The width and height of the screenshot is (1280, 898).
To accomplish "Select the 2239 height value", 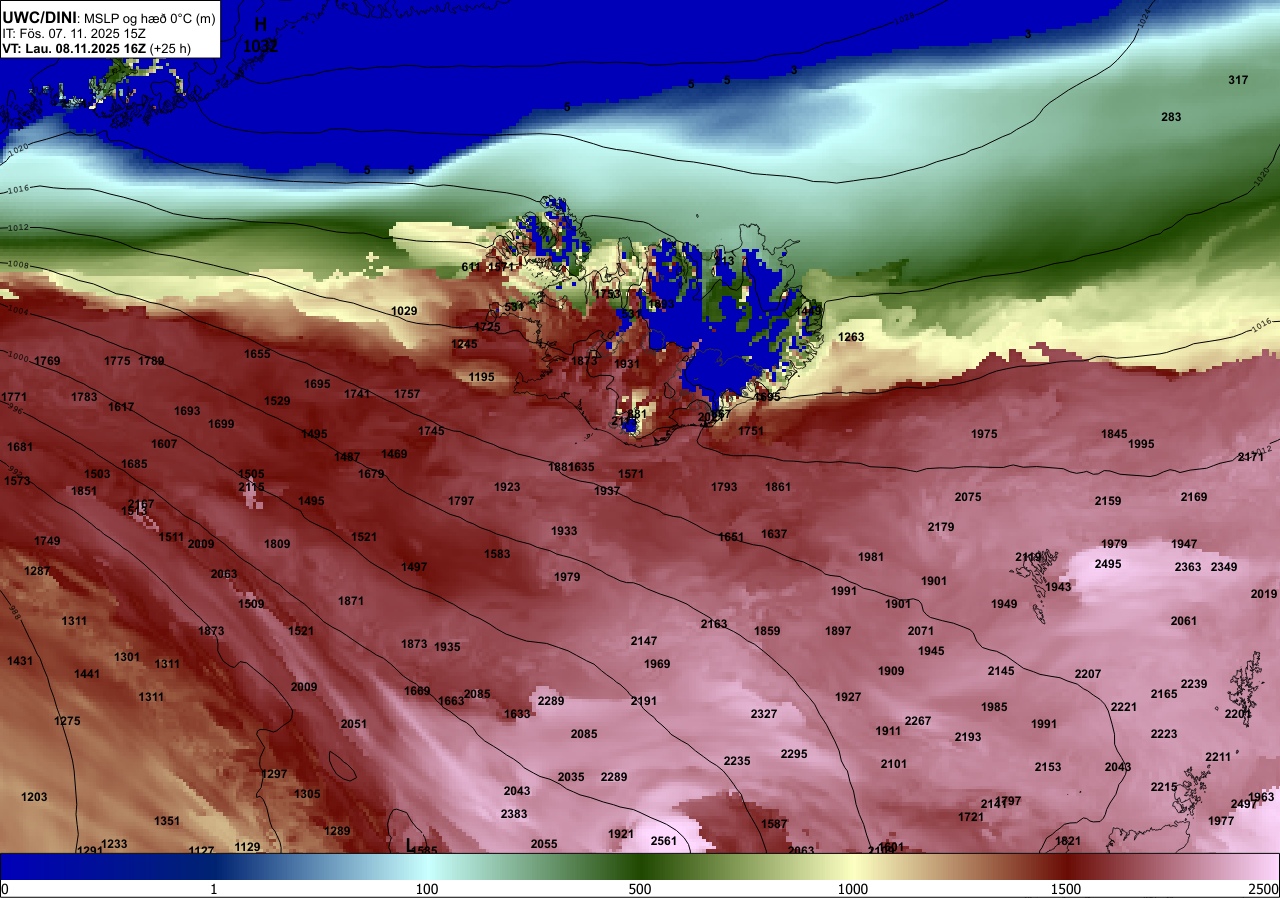I will 1194,684.
